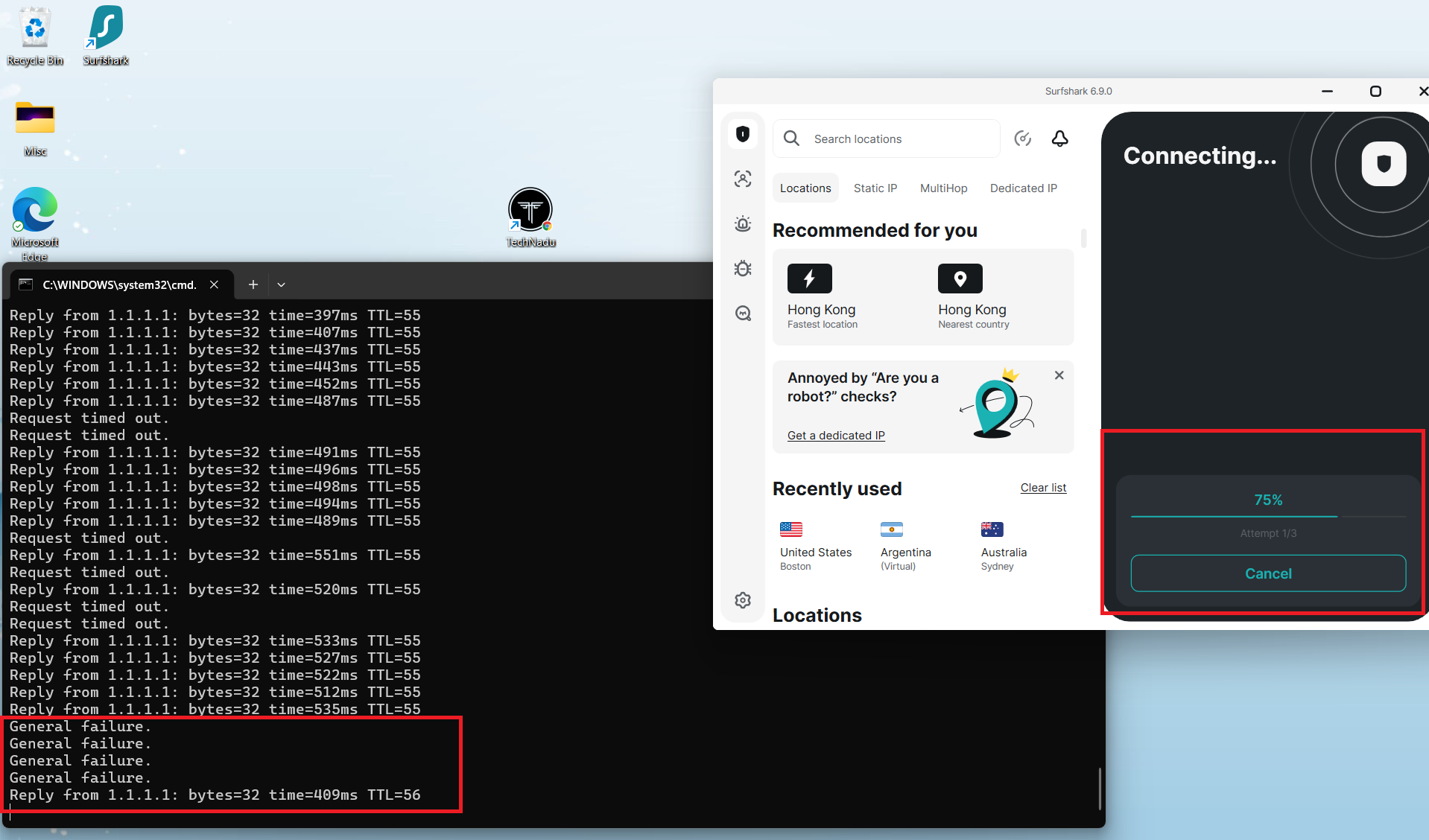Click the magnifier icon in search box
Screen dimensions: 1429x840
tap(792, 139)
